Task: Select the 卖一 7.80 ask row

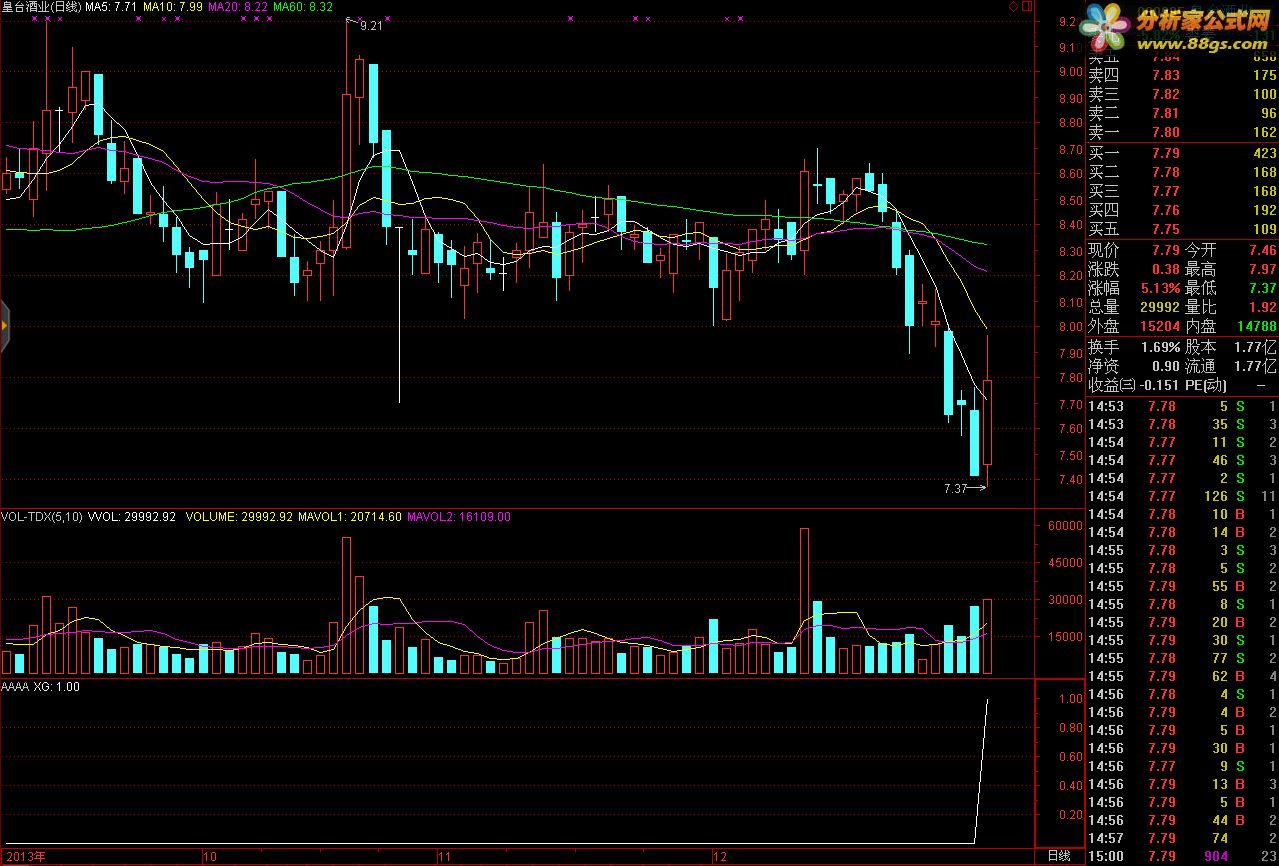Action: (1182, 132)
